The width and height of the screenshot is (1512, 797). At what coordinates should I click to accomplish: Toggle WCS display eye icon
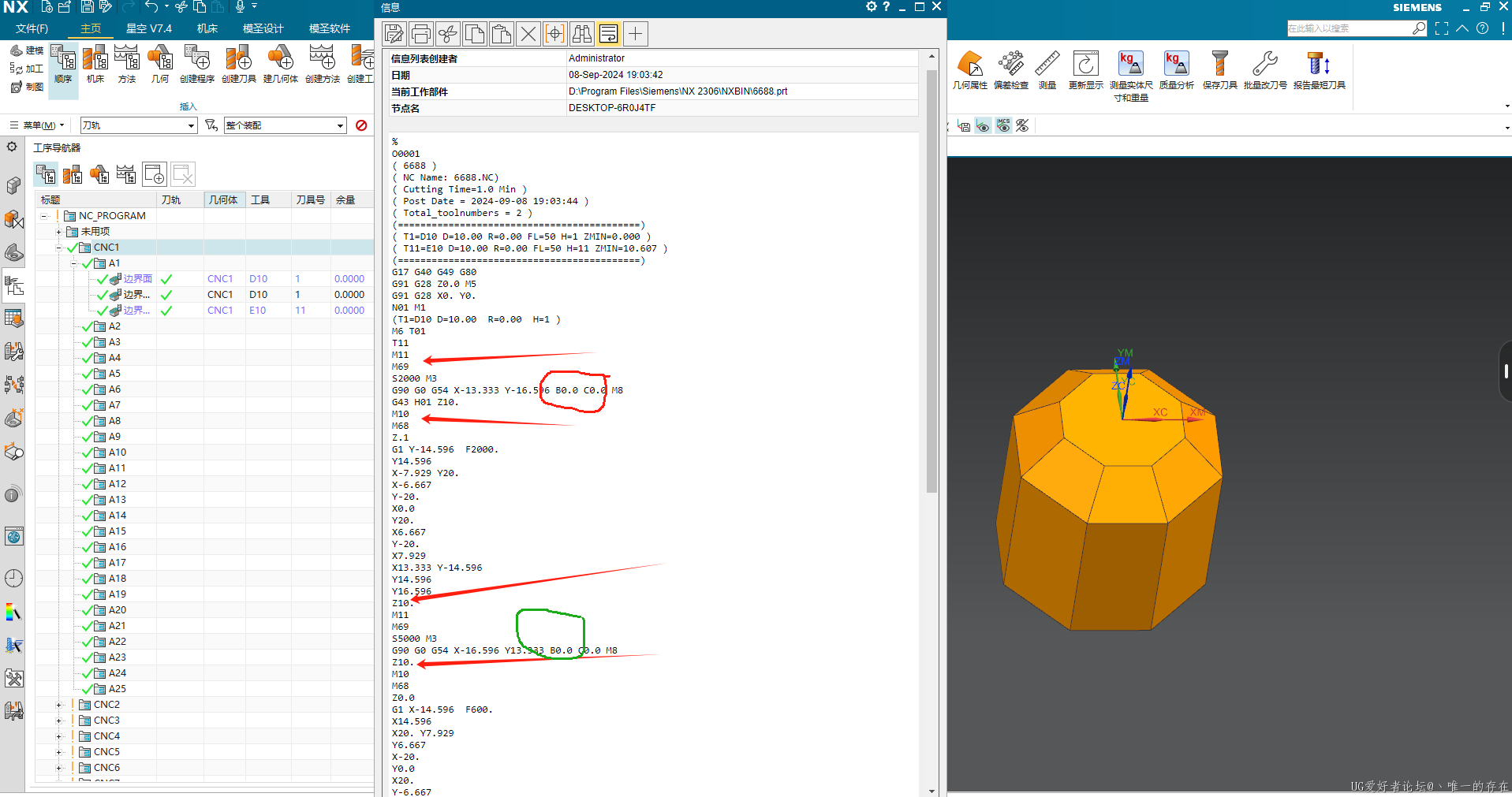point(983,125)
